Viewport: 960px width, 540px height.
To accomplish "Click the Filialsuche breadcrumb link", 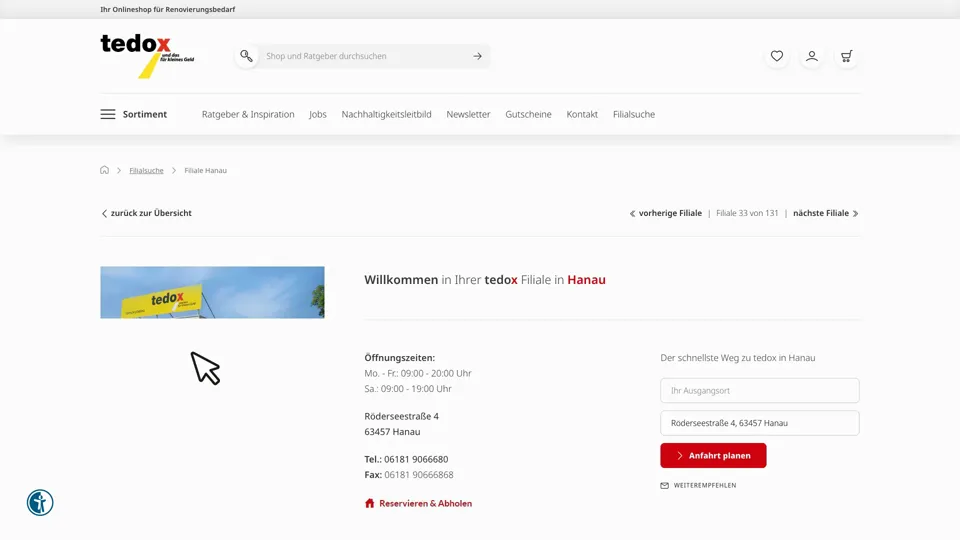I will [146, 171].
